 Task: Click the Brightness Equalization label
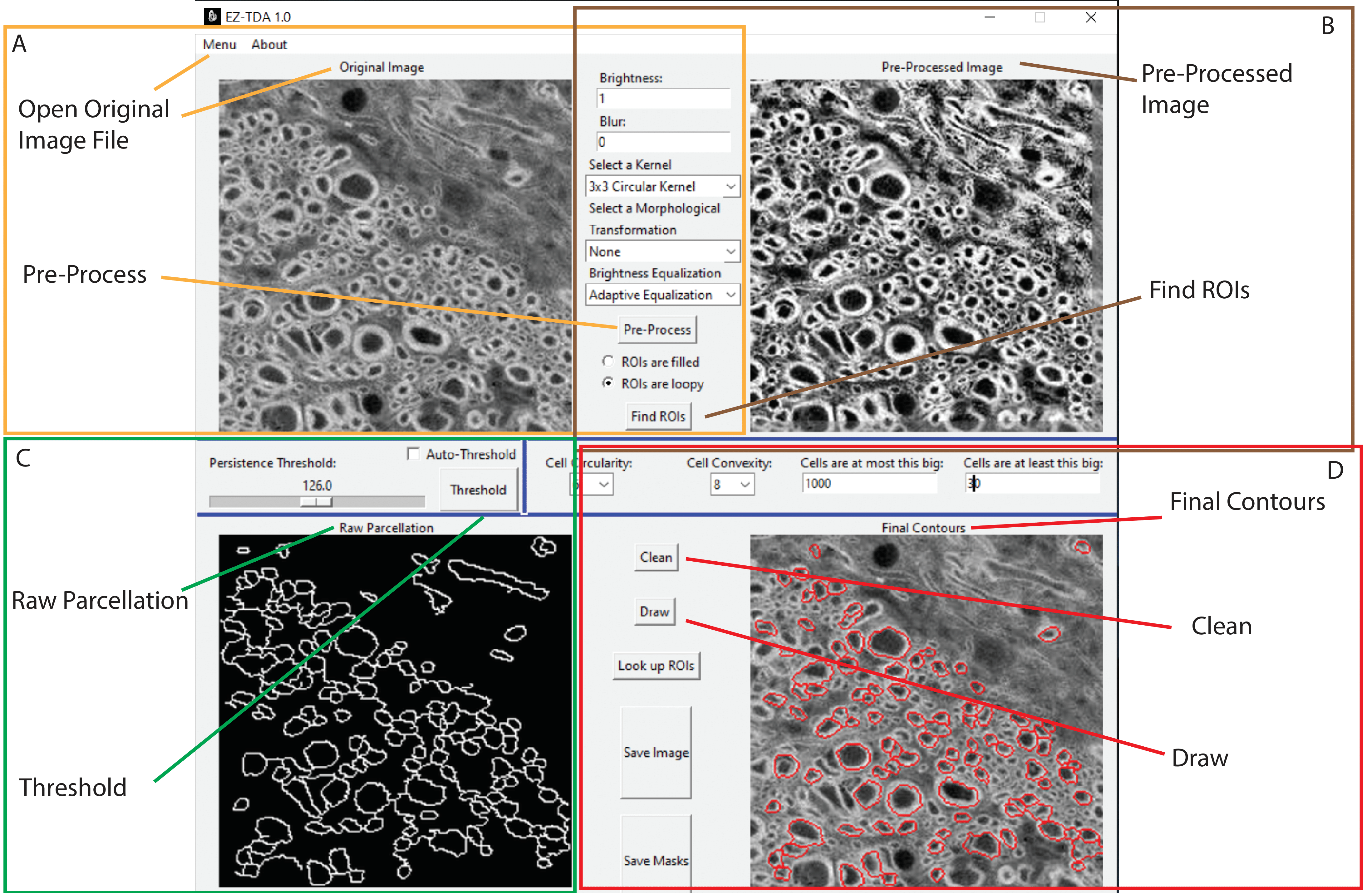click(x=655, y=273)
